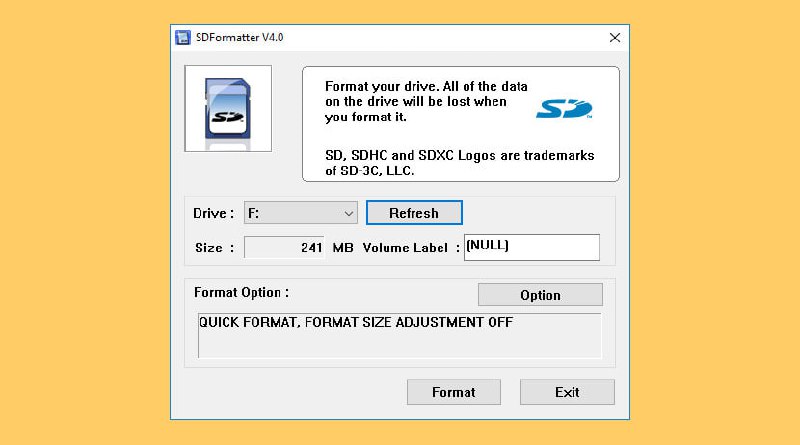The height and width of the screenshot is (445, 800).
Task: Click the "Volume Label :" caption
Action: [410, 247]
